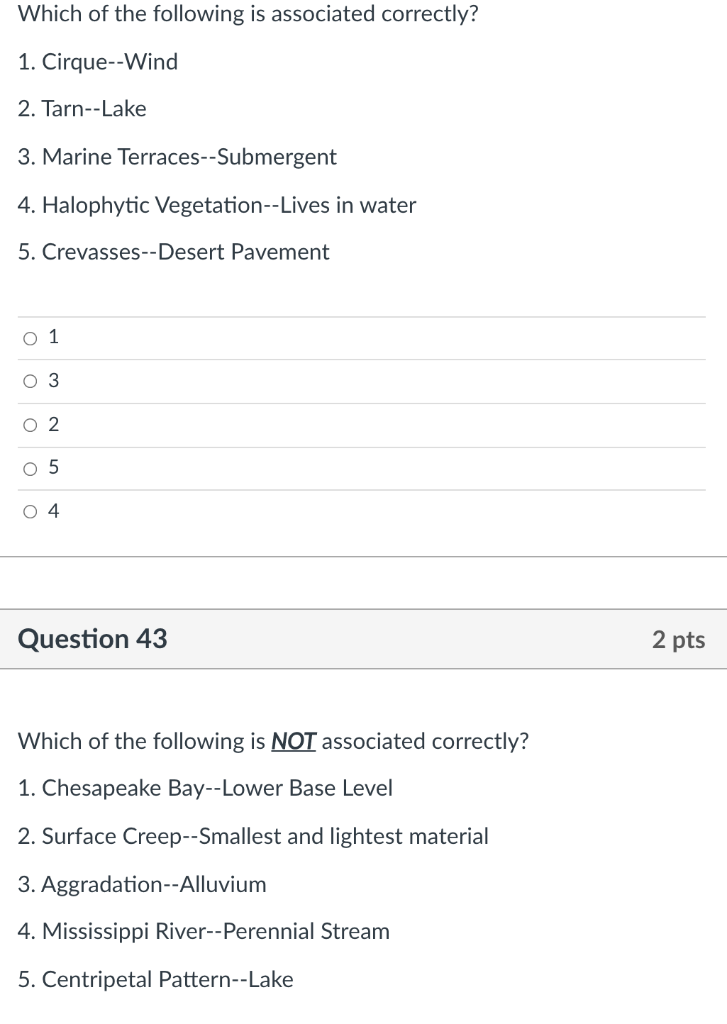Select the radio button for answer 1
The height and width of the screenshot is (1024, 727).
point(30,338)
